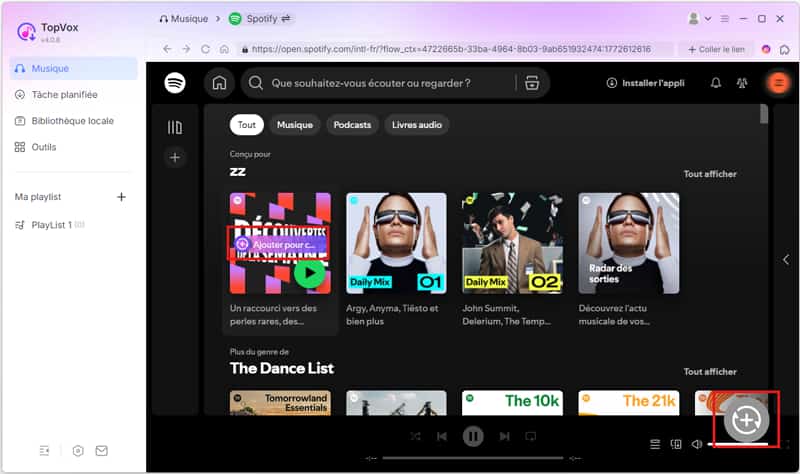Click Coller le lien button
Viewport: 800px width, 474px height.
tap(716, 49)
